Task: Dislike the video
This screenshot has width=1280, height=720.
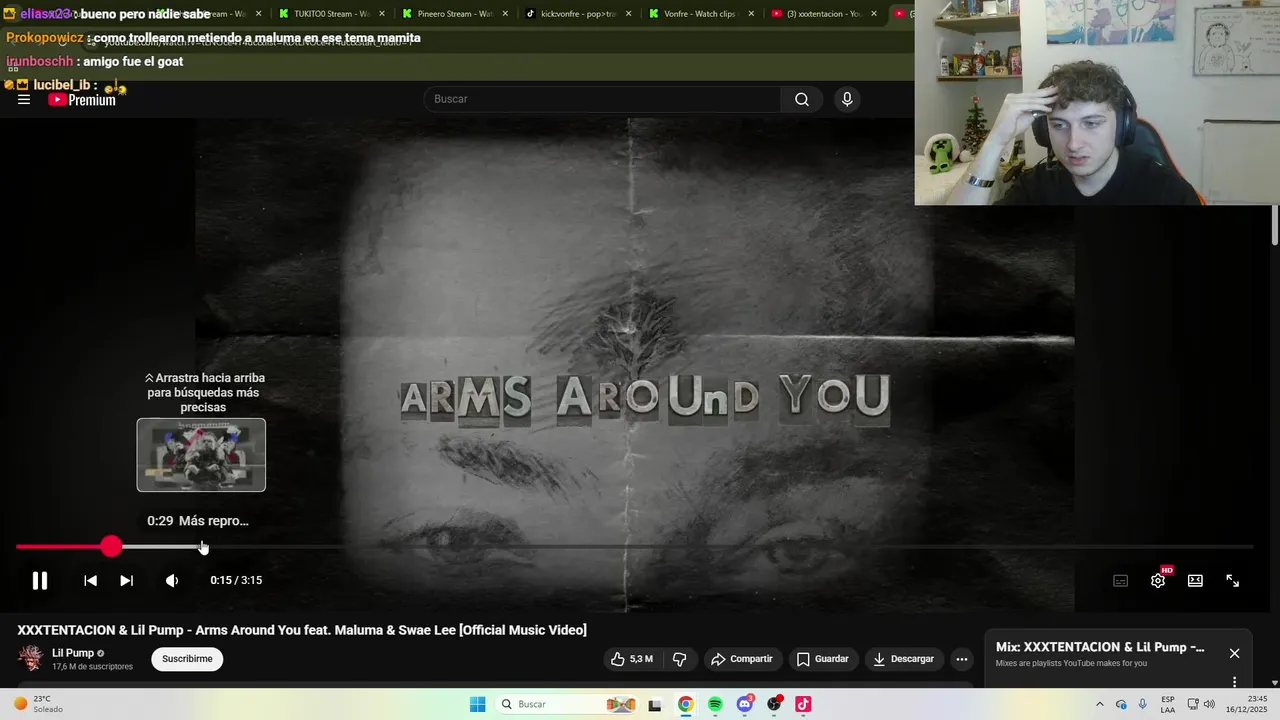Action: pos(680,659)
